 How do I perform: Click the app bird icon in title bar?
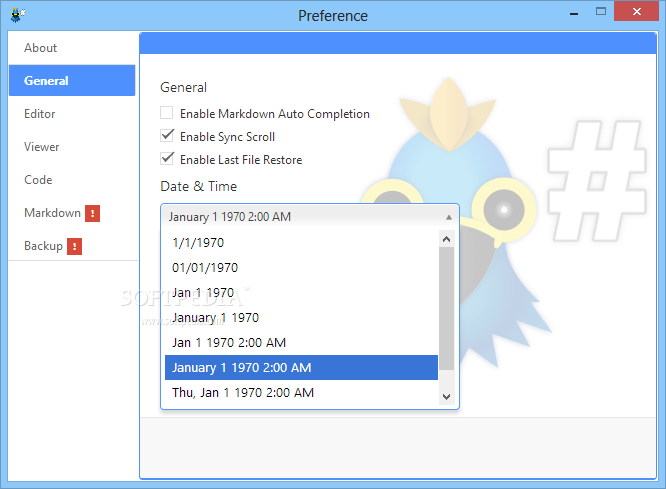pos(17,15)
